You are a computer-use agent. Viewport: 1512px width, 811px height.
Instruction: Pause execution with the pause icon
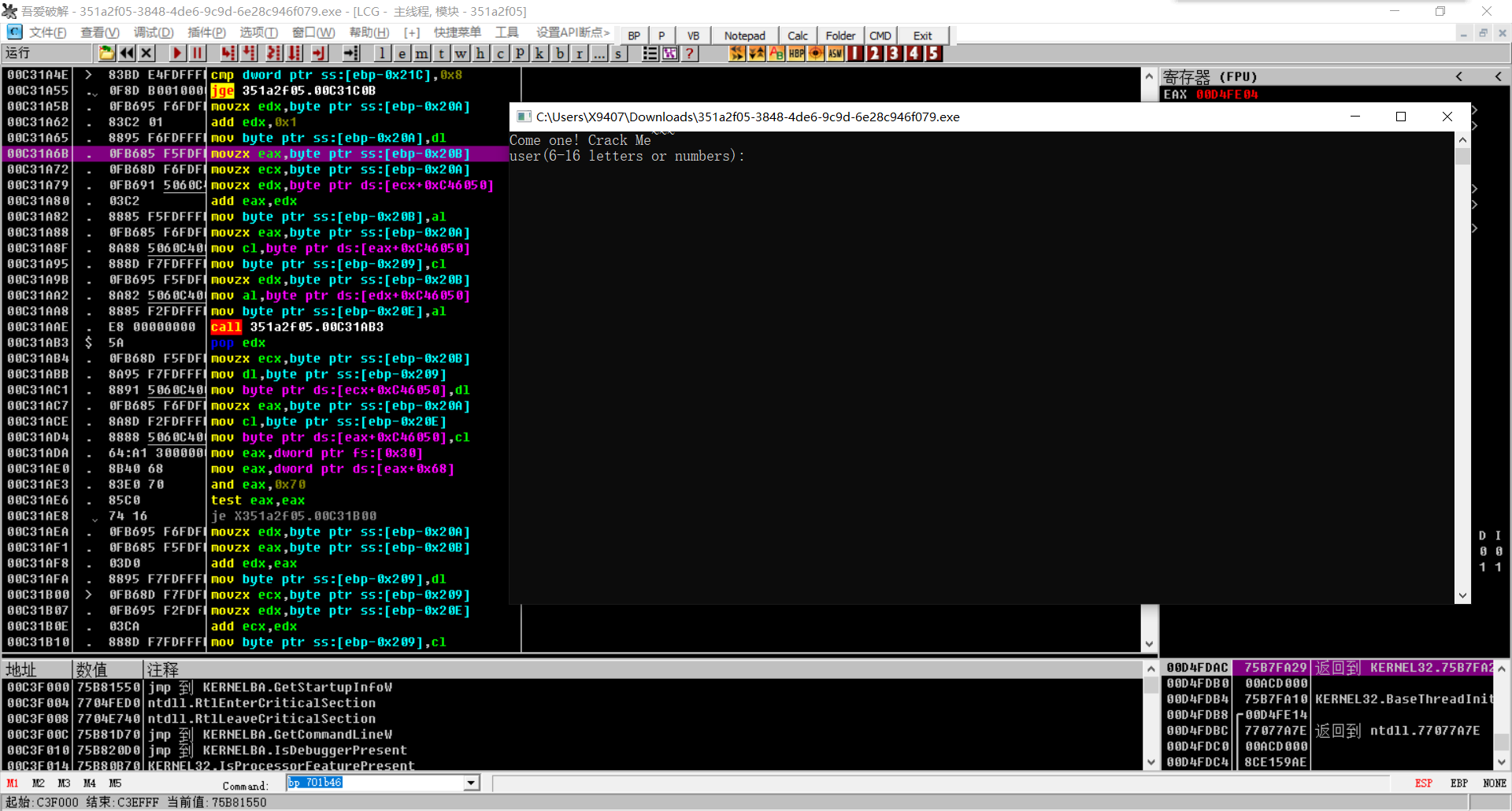197,53
